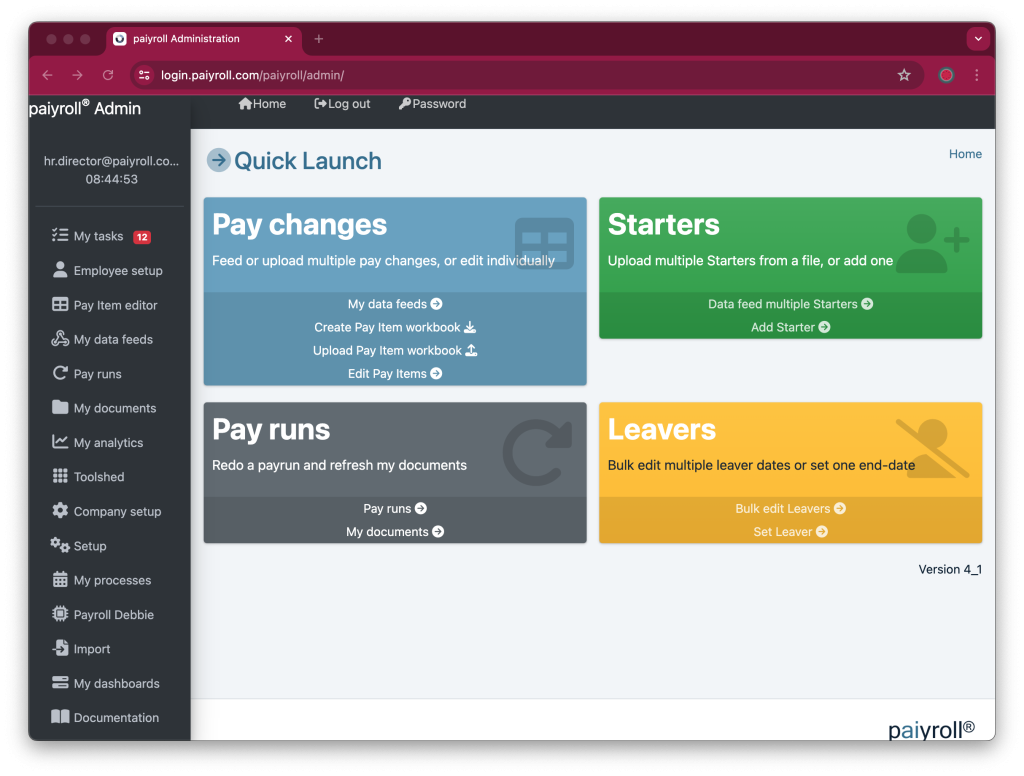Bookmark this page with the star icon
The height and width of the screenshot is (776, 1024).
point(904,75)
